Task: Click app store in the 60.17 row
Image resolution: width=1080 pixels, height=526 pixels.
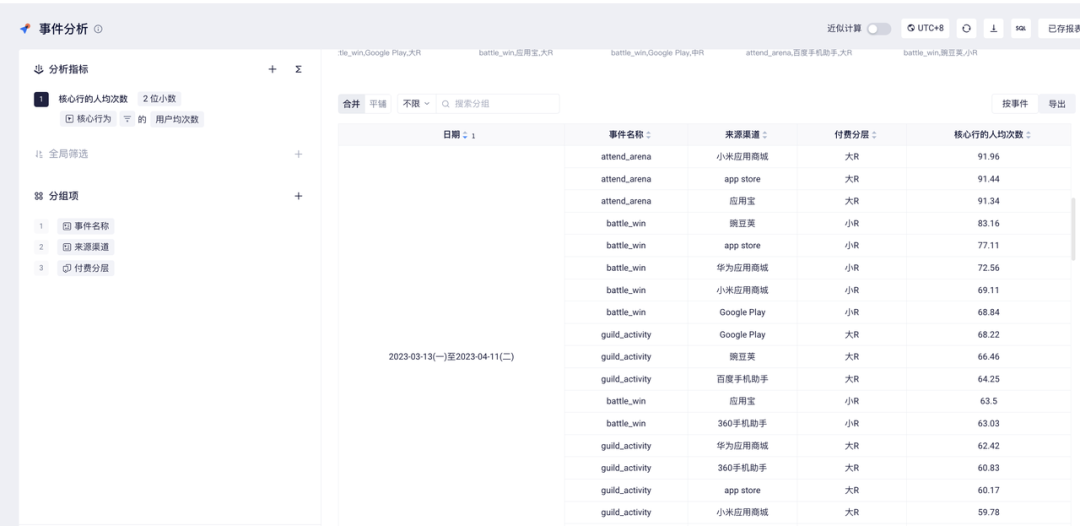Action: [x=742, y=490]
